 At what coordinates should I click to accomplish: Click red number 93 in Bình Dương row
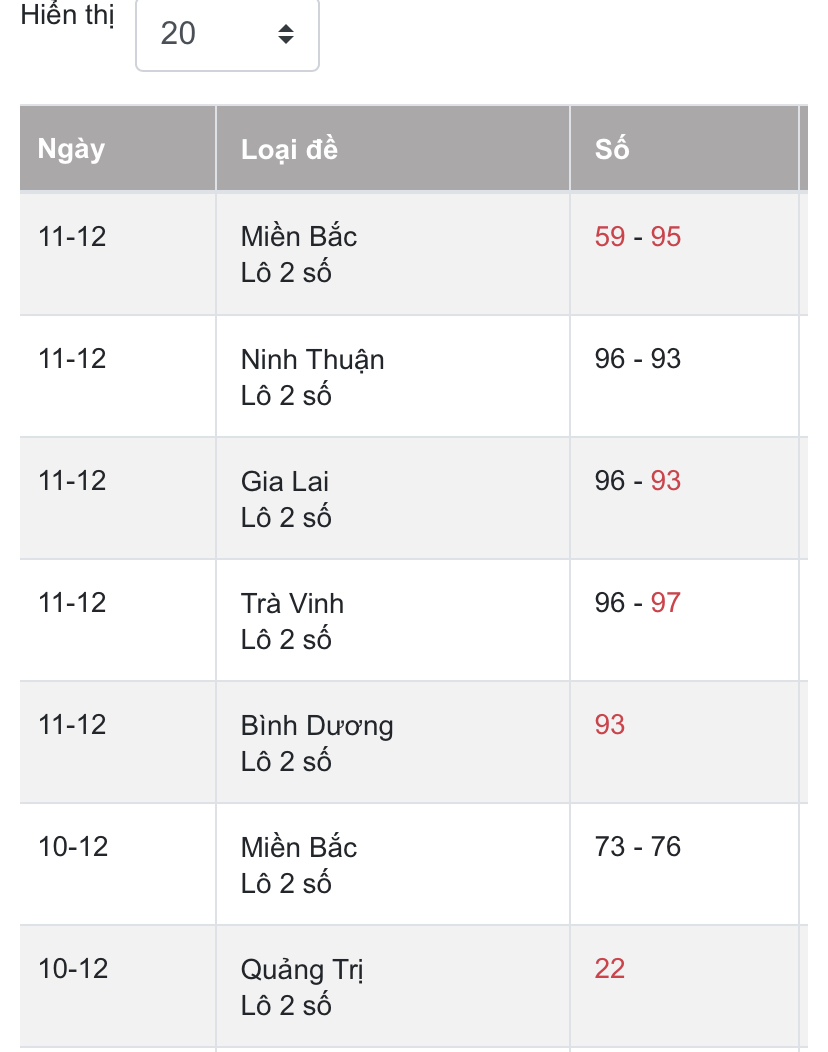(609, 725)
